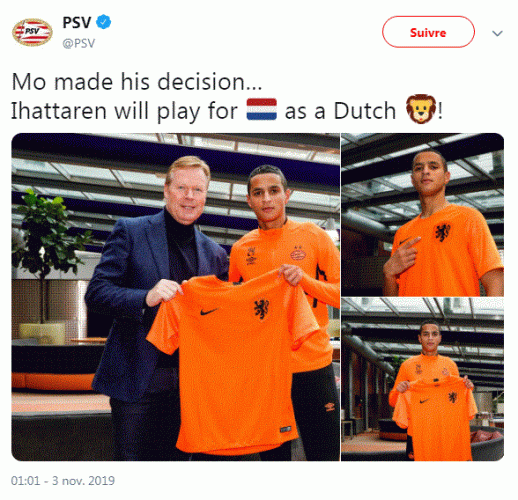The image size is (518, 500).
Task: Click the PSV profile avatar logo
Action: [x=32, y=32]
